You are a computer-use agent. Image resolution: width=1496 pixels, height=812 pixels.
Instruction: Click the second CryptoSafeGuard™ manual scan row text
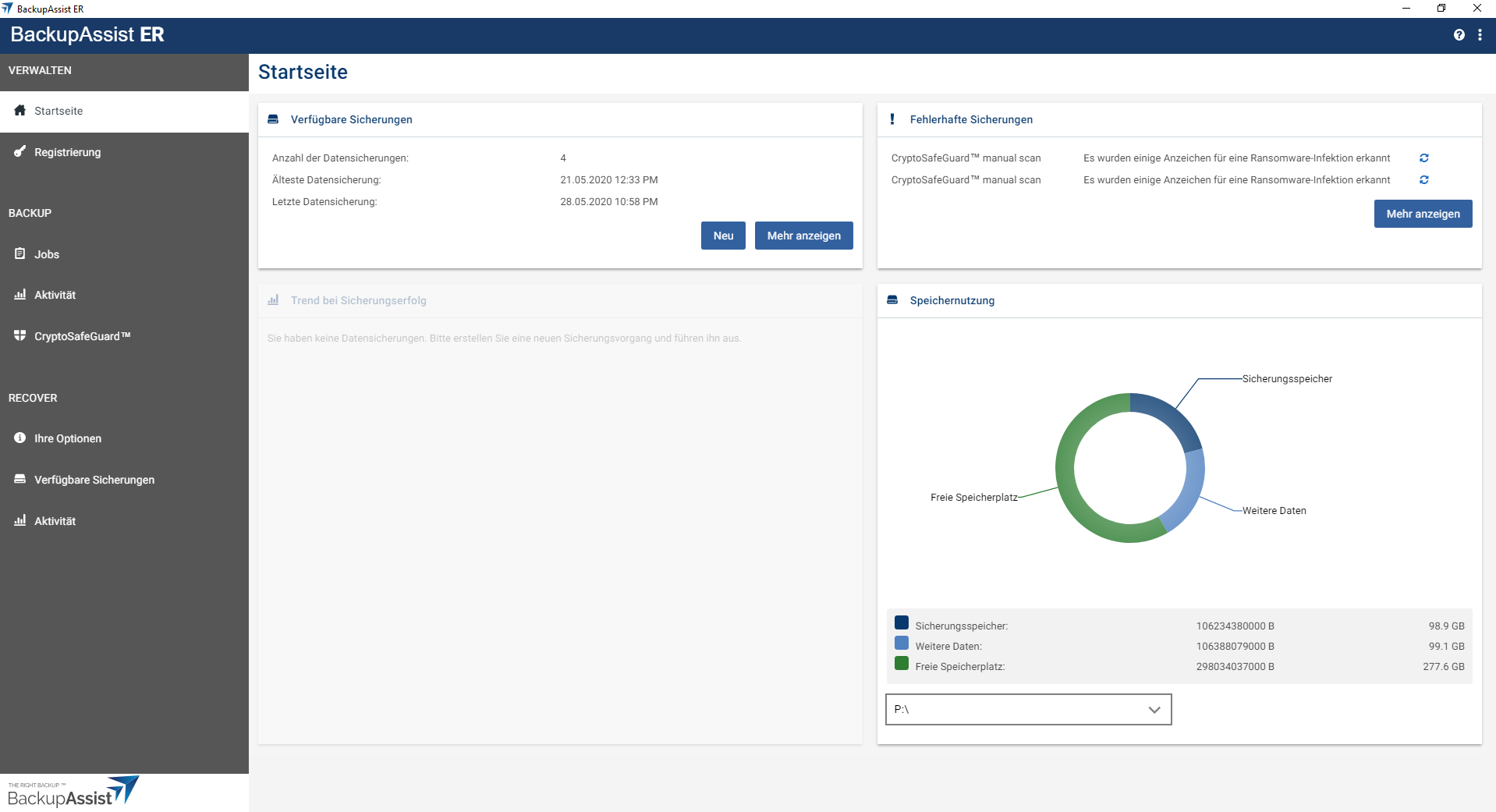click(x=966, y=179)
